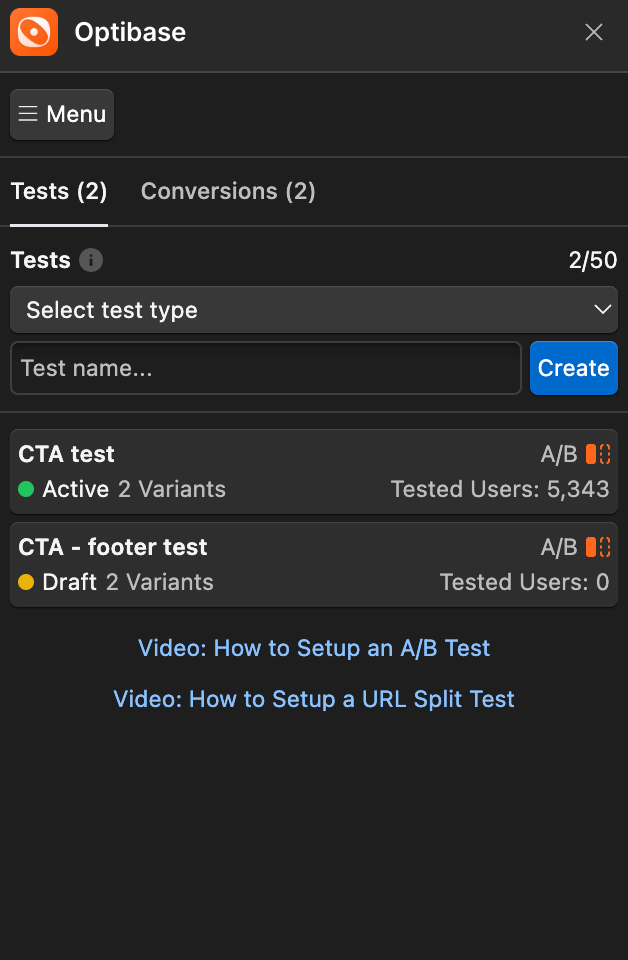The height and width of the screenshot is (960, 628).
Task: Click the Tests info icon
Action: [91, 261]
